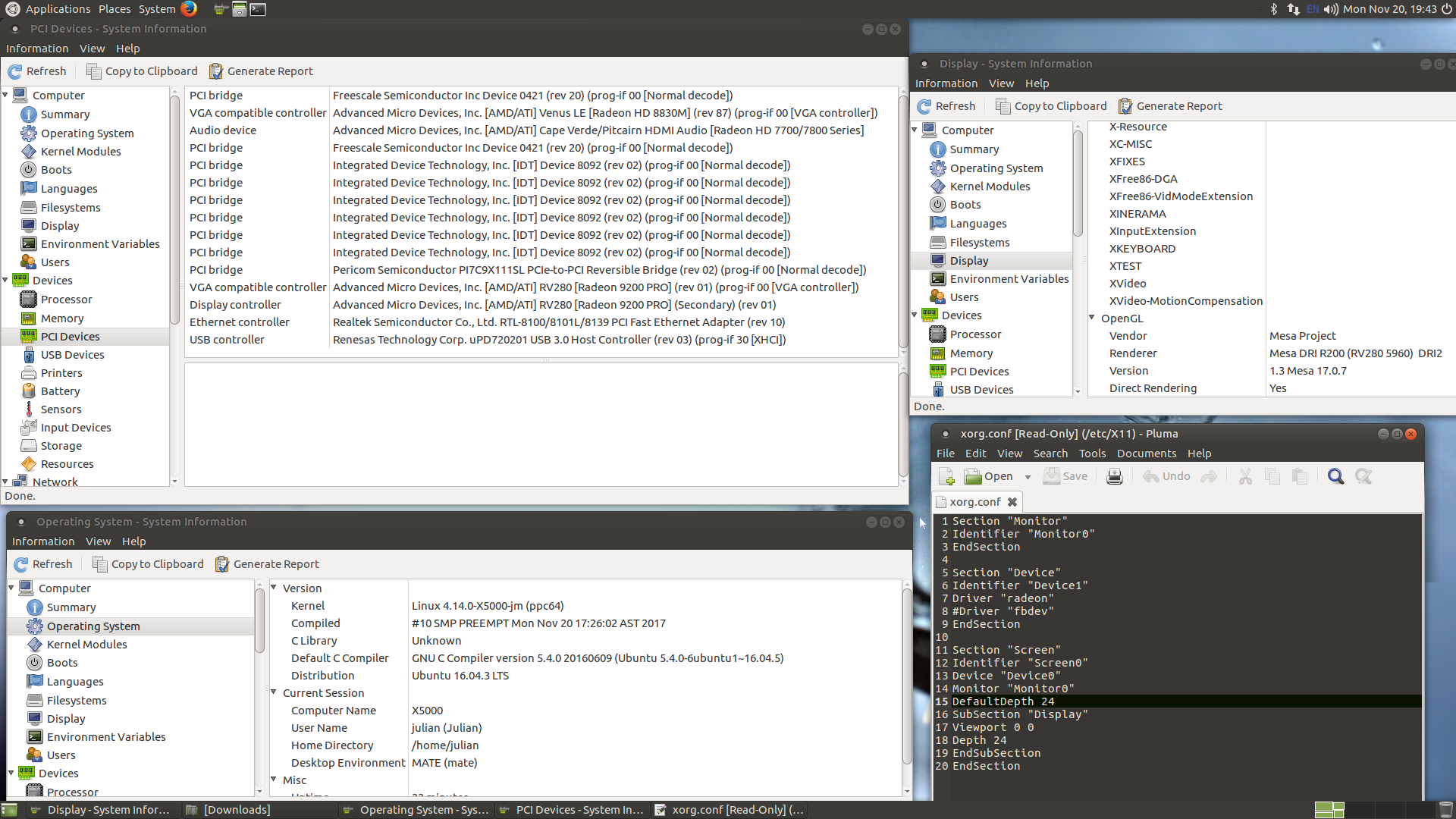Collapse the Current Session group

tap(274, 692)
